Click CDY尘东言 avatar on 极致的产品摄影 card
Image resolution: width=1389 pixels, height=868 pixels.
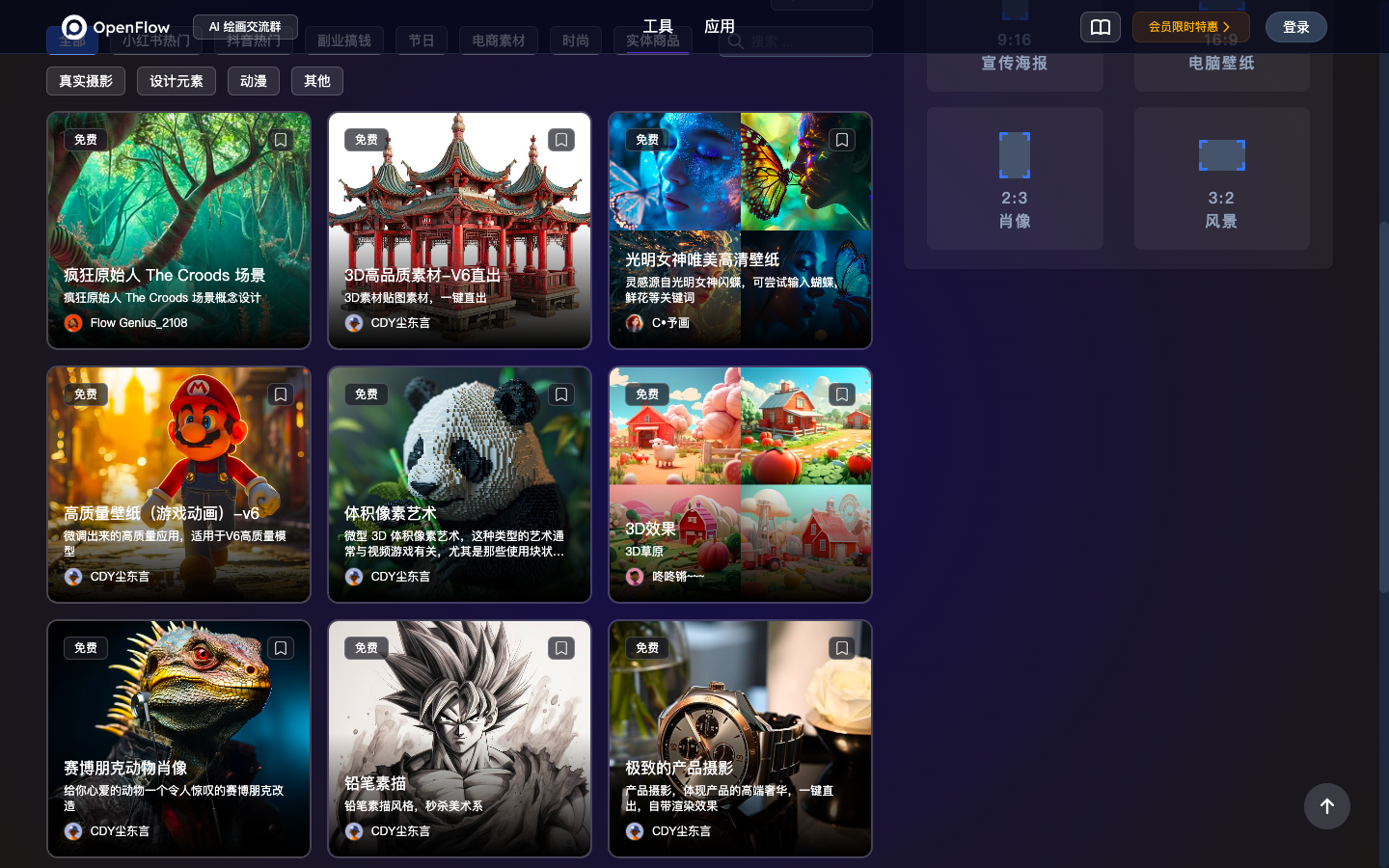(635, 831)
